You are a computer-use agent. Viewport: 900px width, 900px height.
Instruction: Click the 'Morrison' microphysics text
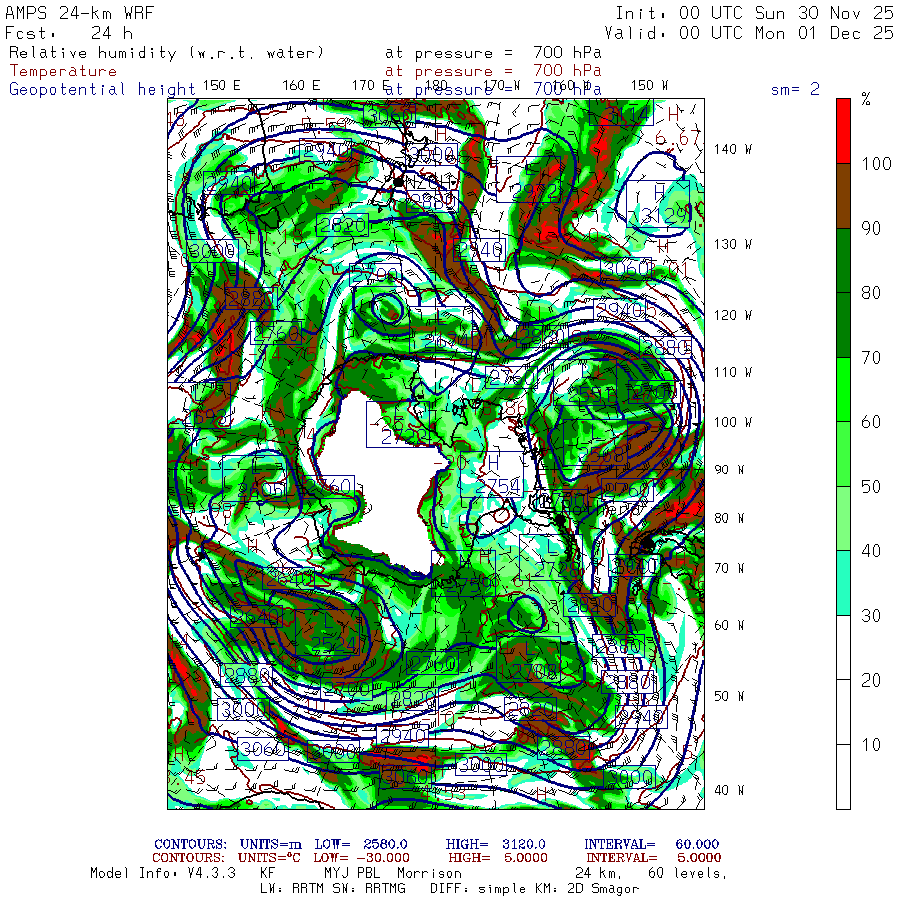point(429,873)
